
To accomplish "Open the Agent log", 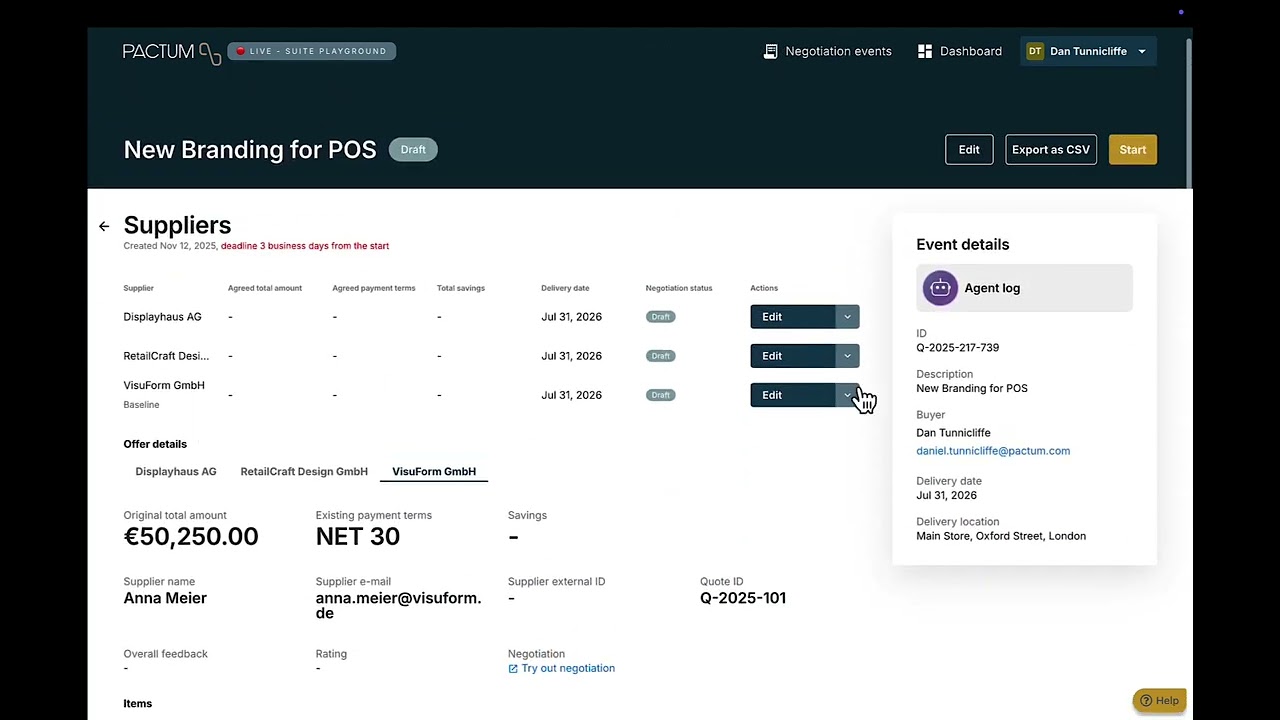I will click(1024, 288).
